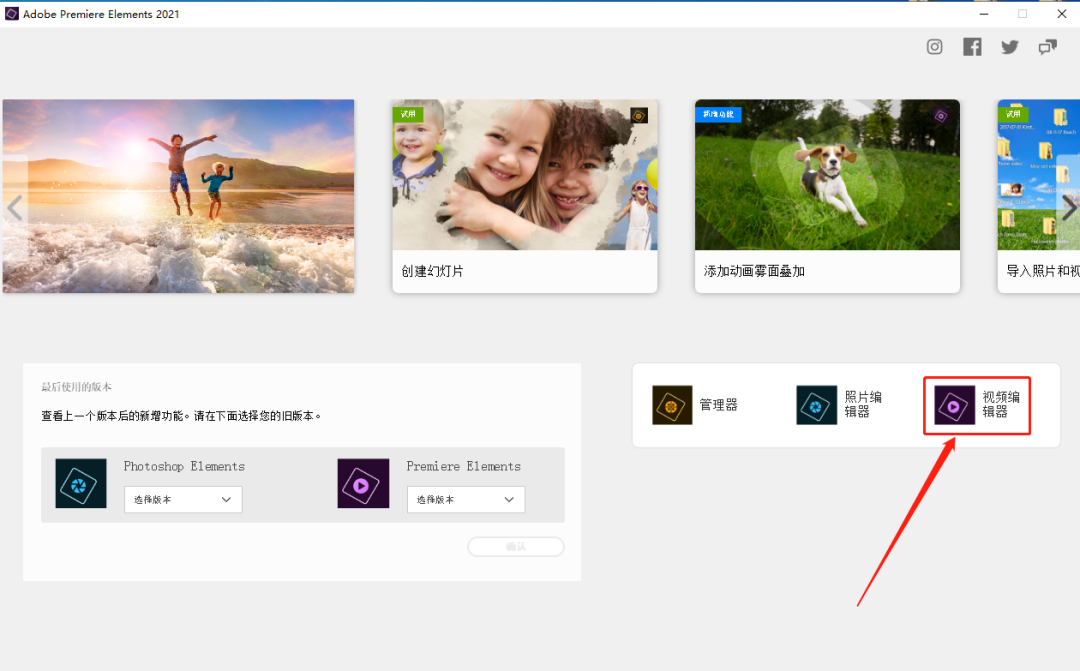Click the 最后使用的版本 heading
Image resolution: width=1080 pixels, height=671 pixels.
click(x=76, y=387)
